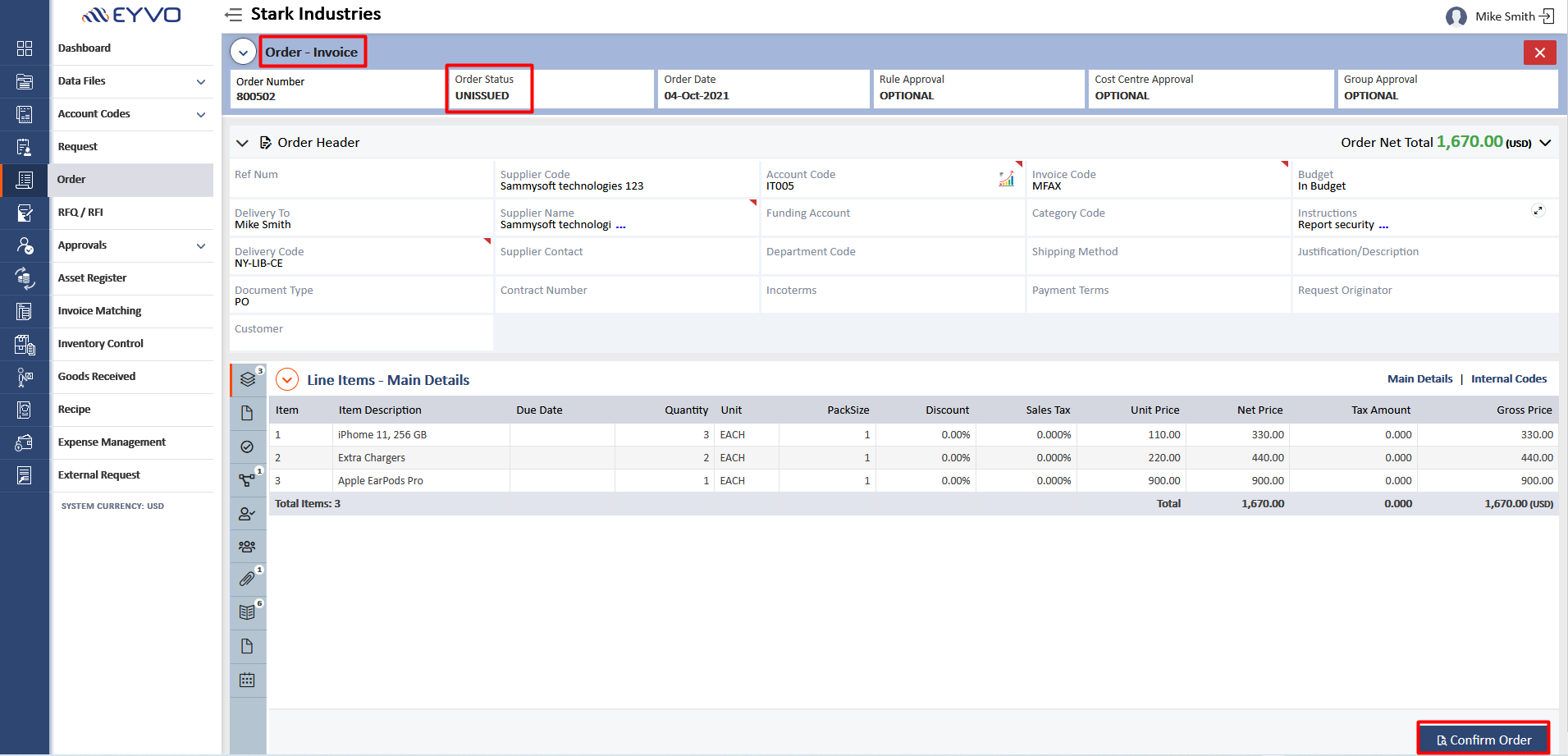Switch to Internal Codes view link
This screenshot has width=1568, height=756.
(x=1509, y=379)
